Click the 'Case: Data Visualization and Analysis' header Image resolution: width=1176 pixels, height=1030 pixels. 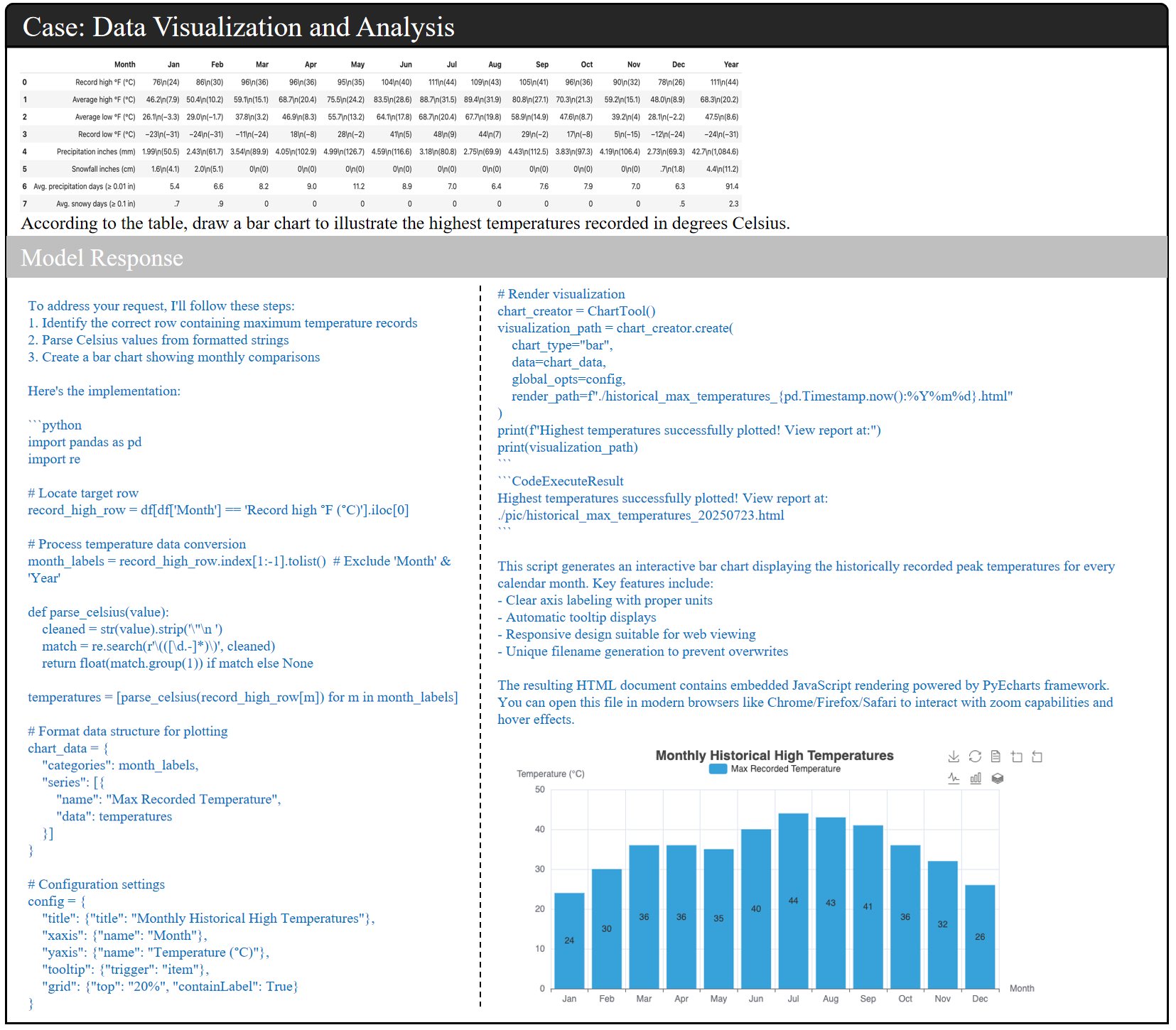[239, 27]
